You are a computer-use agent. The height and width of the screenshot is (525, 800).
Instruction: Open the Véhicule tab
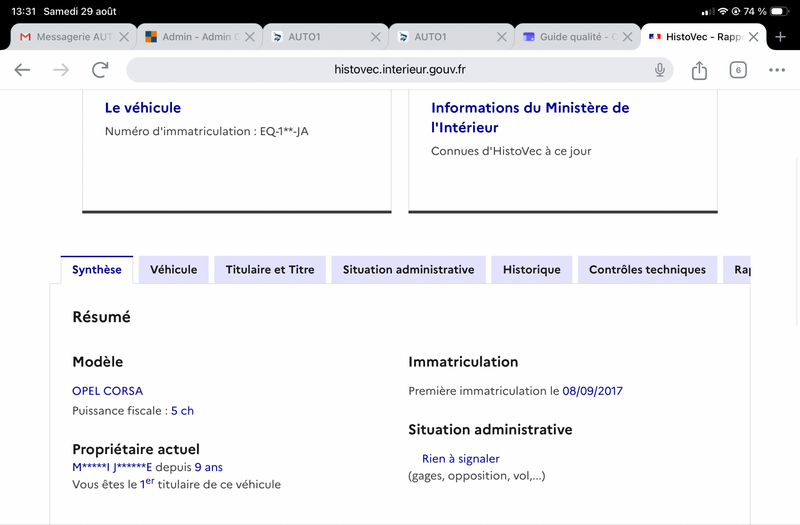(173, 269)
